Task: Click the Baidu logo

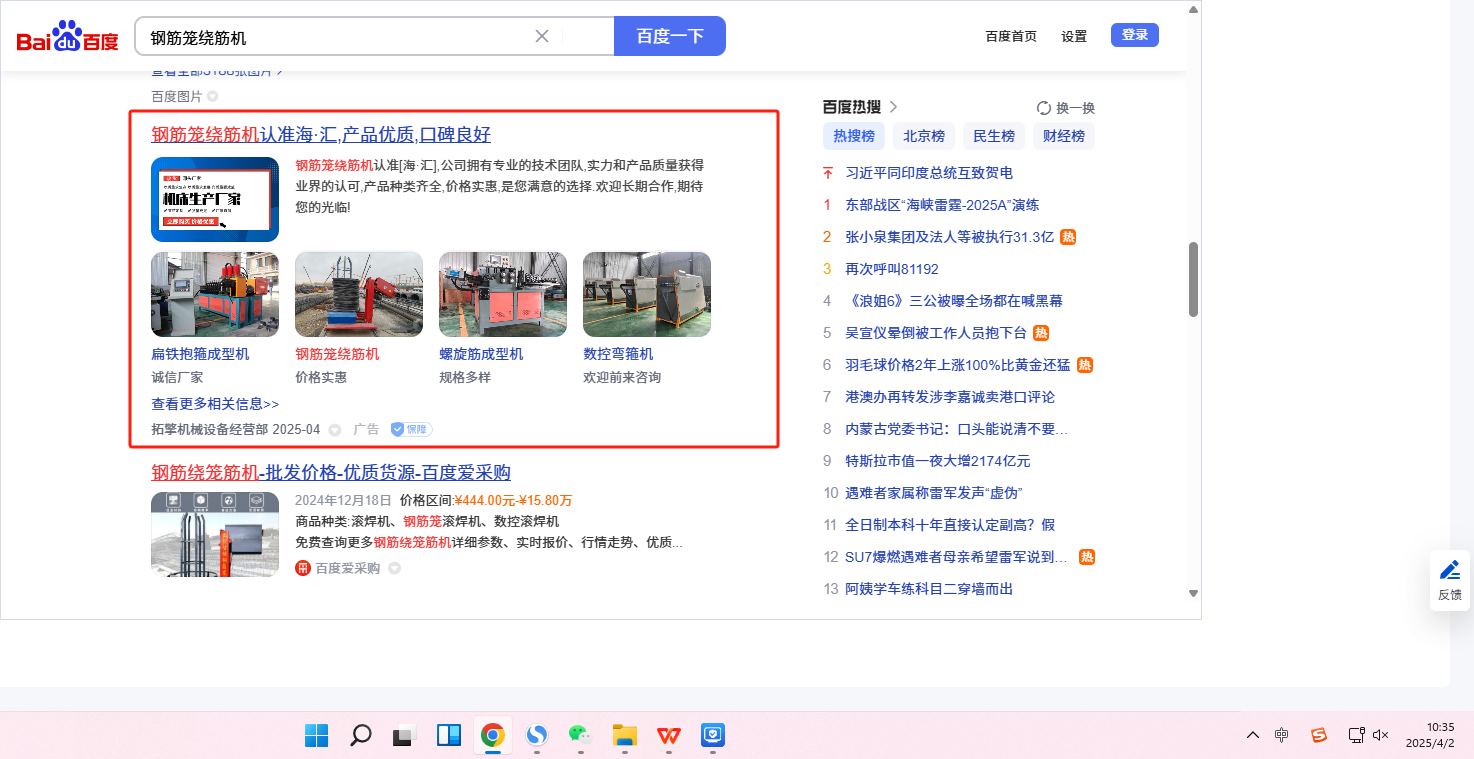Action: (x=67, y=37)
